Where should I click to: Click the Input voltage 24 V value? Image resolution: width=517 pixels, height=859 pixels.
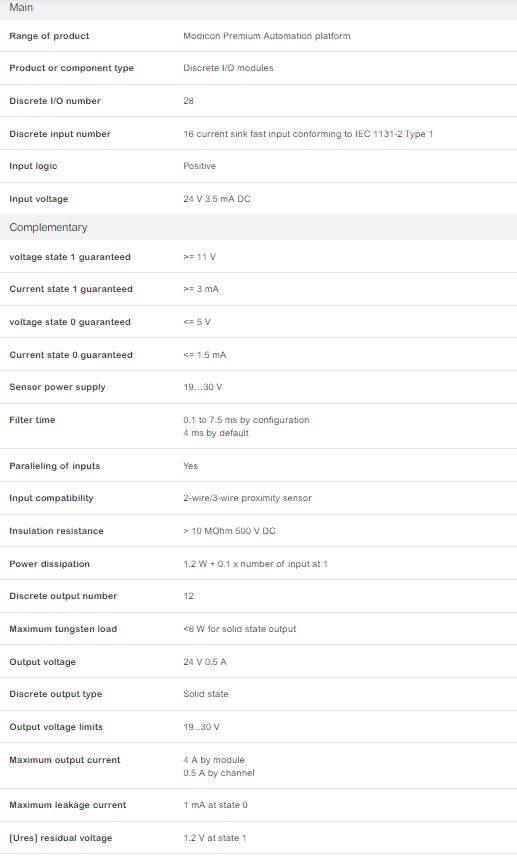coord(217,199)
